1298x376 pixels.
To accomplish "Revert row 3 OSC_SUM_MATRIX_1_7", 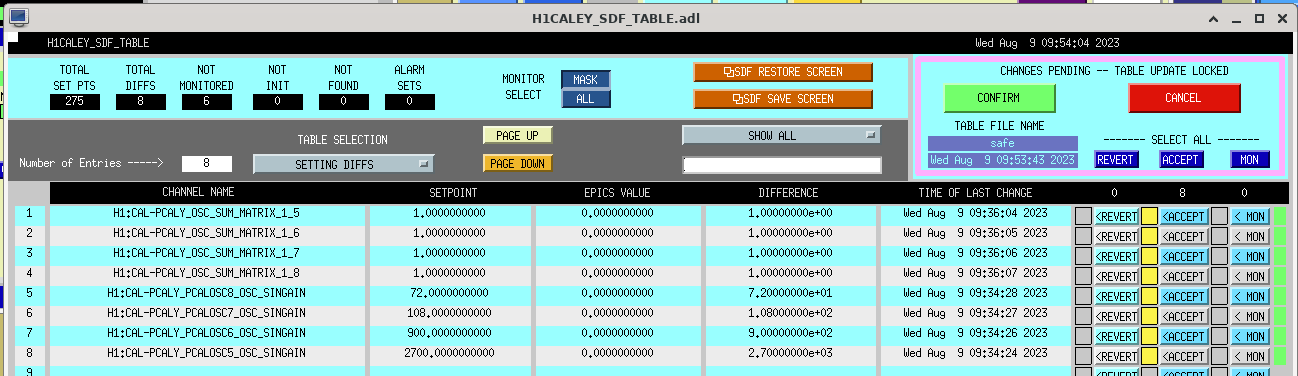I will pos(1116,256).
